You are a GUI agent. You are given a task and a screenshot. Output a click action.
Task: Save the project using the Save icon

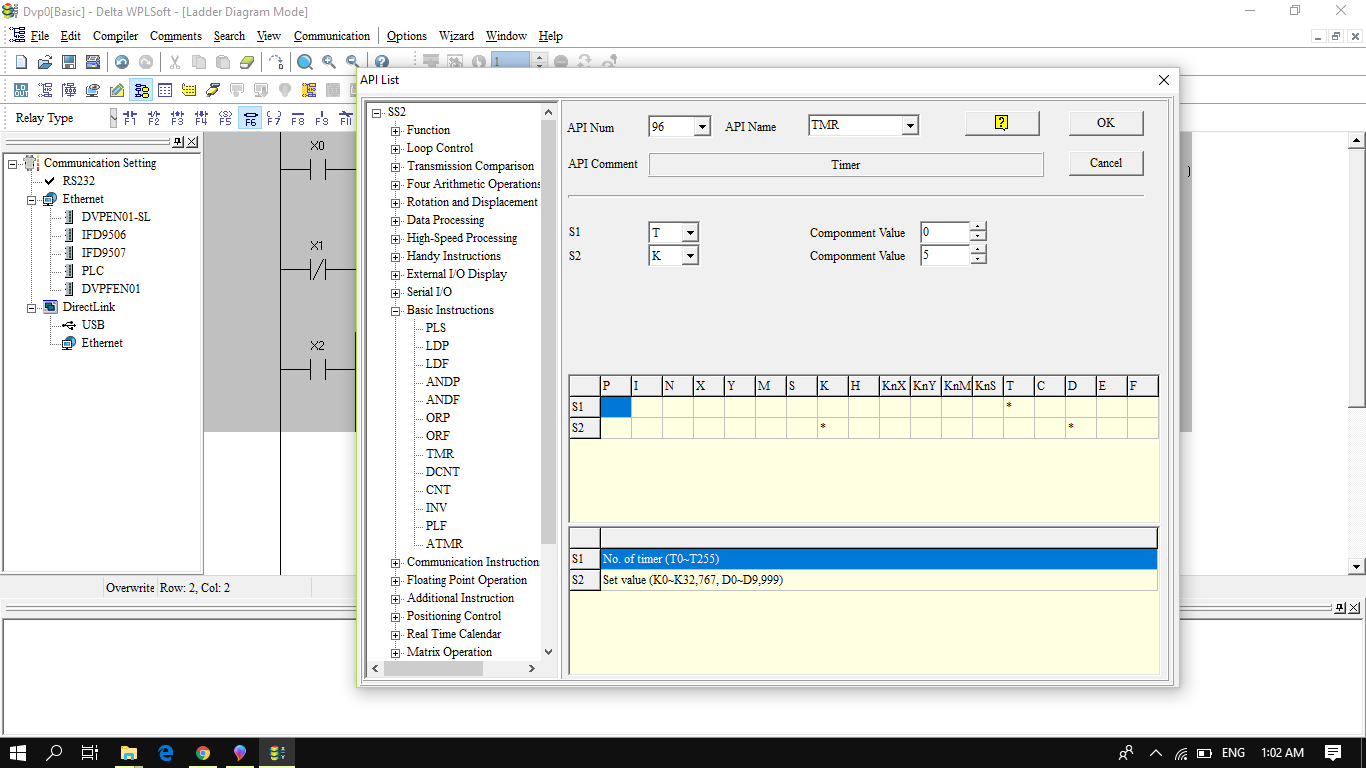click(x=69, y=61)
